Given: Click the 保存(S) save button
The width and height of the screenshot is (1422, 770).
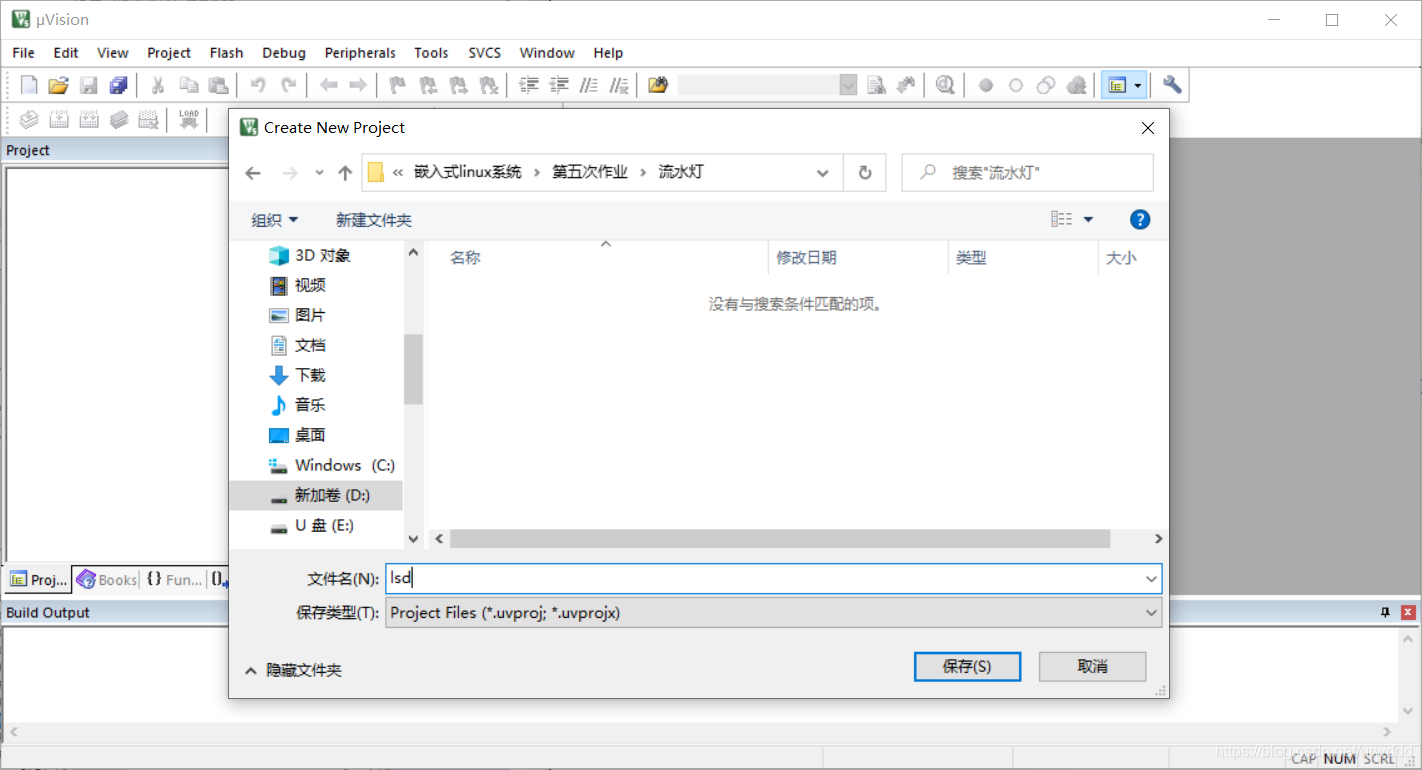Looking at the screenshot, I should (x=967, y=666).
